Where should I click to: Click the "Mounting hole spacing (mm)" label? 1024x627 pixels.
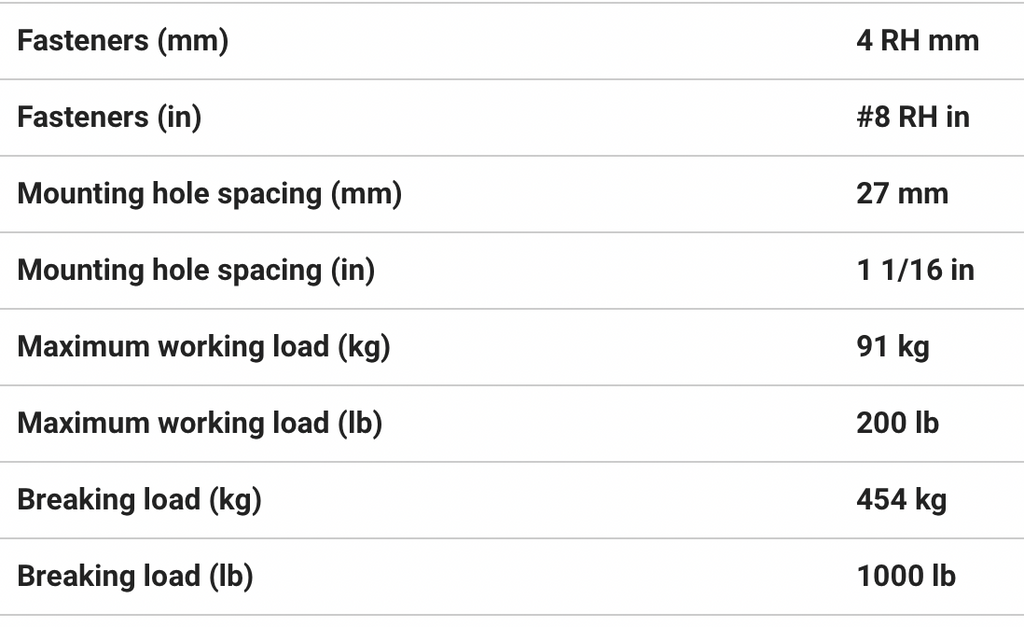click(x=209, y=193)
